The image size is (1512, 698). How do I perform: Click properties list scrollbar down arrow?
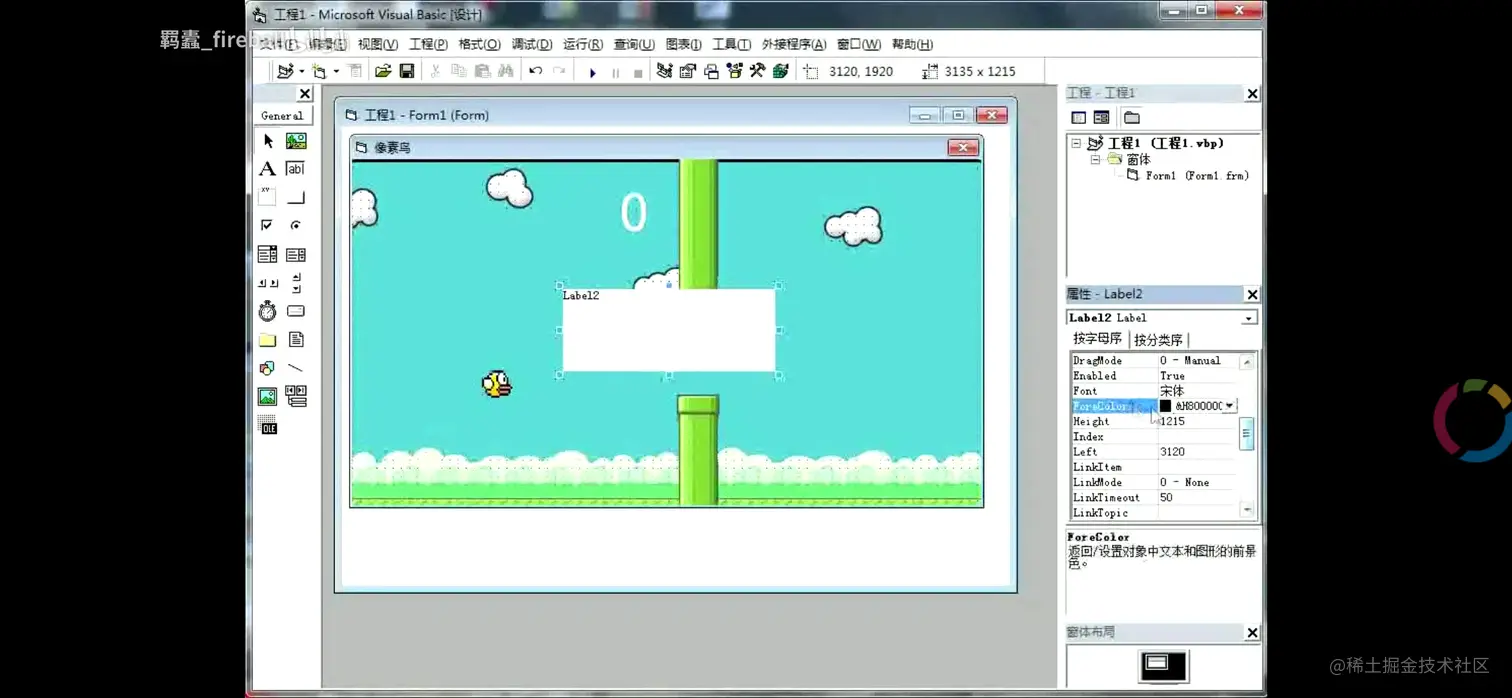click(x=1247, y=511)
